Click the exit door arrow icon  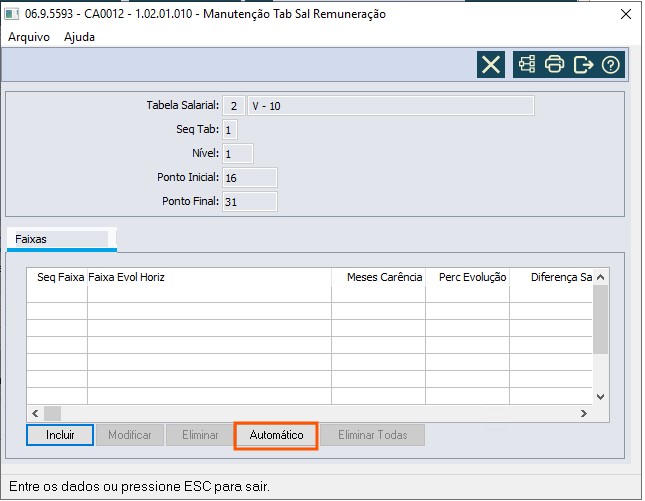point(583,65)
